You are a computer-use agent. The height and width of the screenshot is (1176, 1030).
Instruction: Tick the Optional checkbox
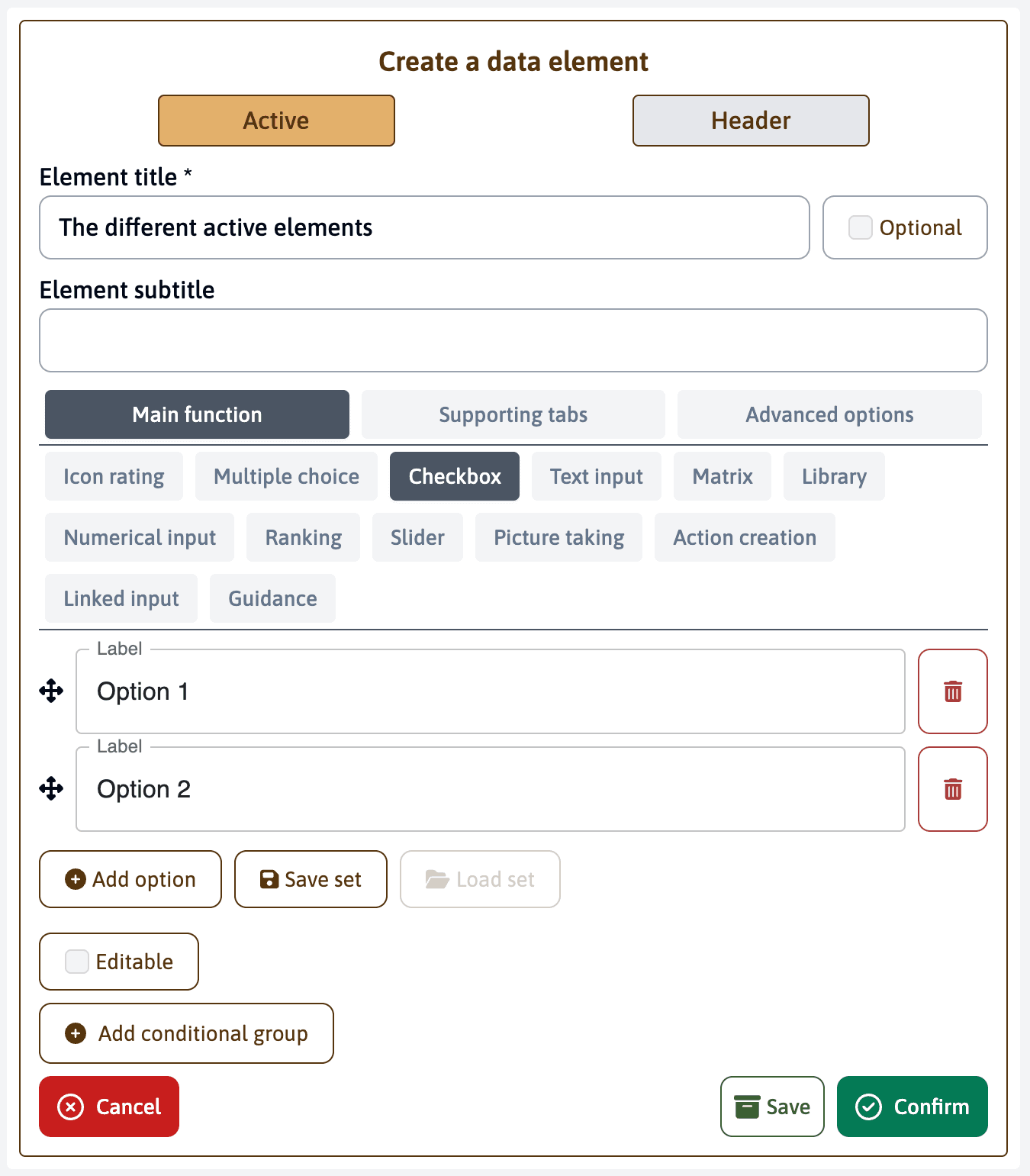pos(860,227)
